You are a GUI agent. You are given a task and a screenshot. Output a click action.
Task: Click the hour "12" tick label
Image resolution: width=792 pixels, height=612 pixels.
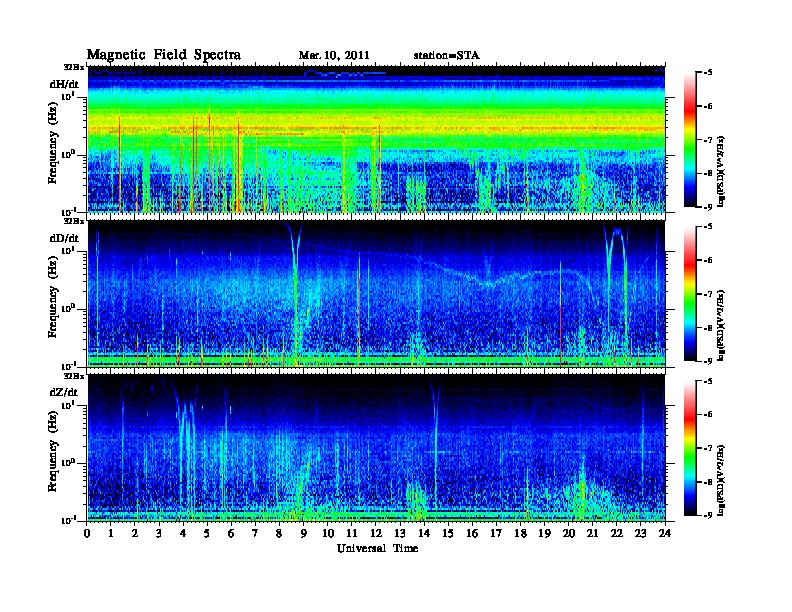pyautogui.click(x=376, y=533)
